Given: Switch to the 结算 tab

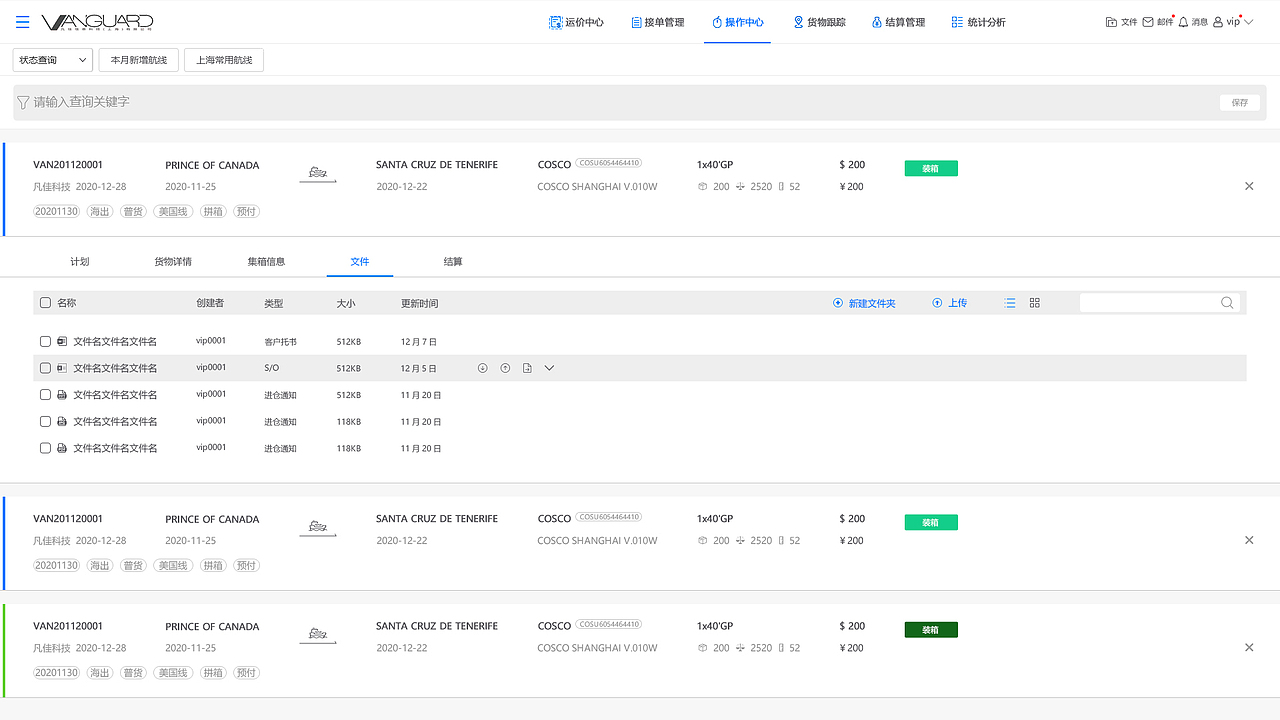Looking at the screenshot, I should 453,262.
